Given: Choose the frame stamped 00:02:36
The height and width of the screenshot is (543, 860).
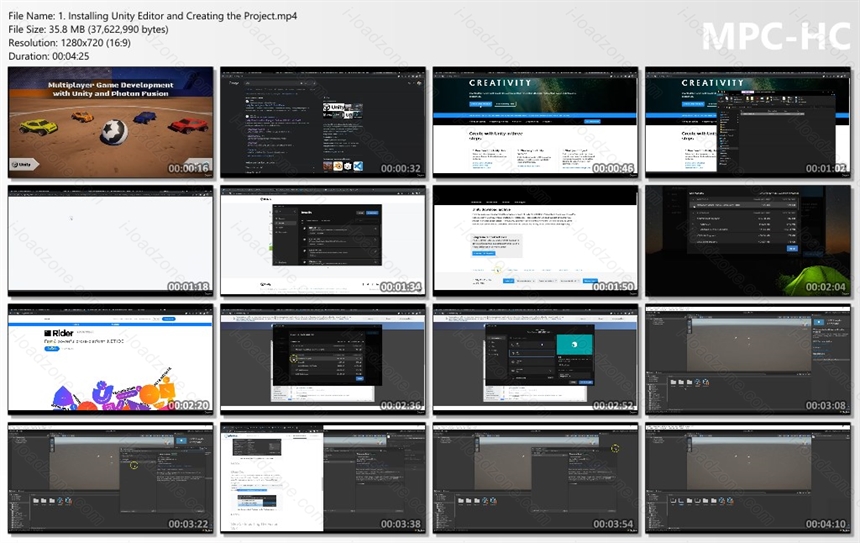Looking at the screenshot, I should (x=322, y=359).
